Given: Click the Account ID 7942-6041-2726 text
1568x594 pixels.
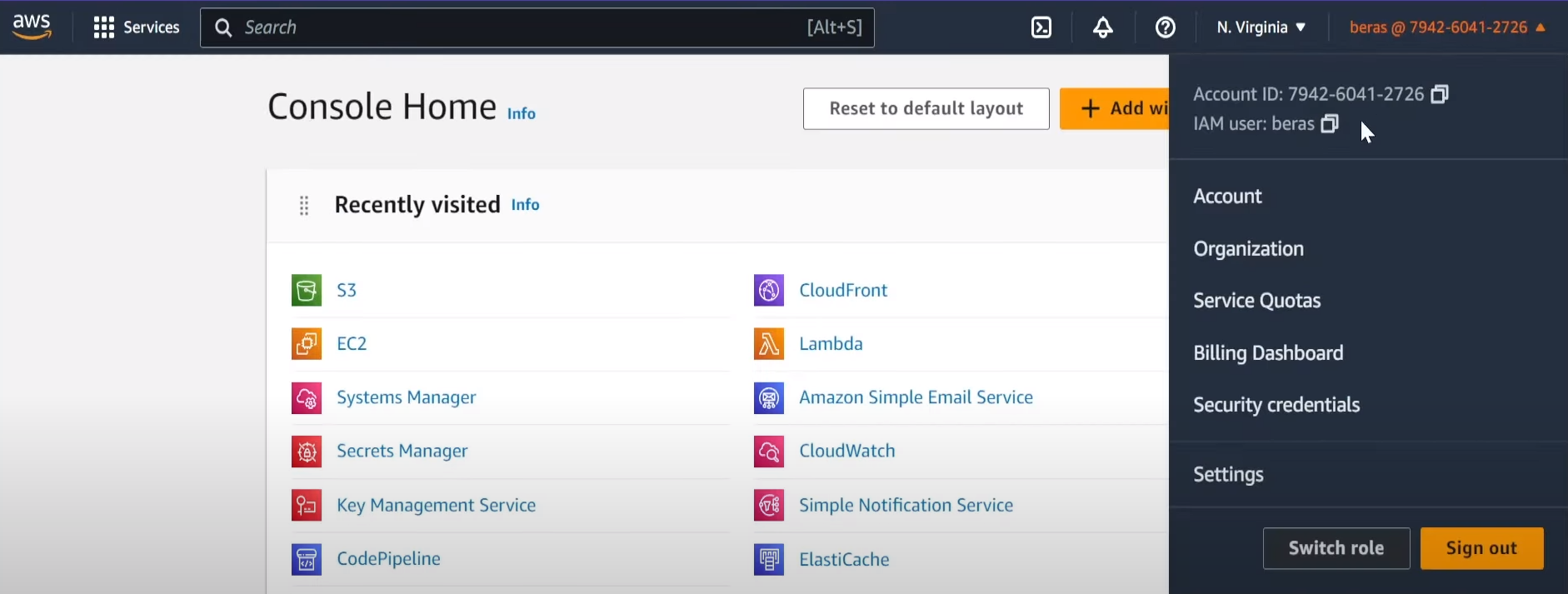Looking at the screenshot, I should click(x=1309, y=94).
